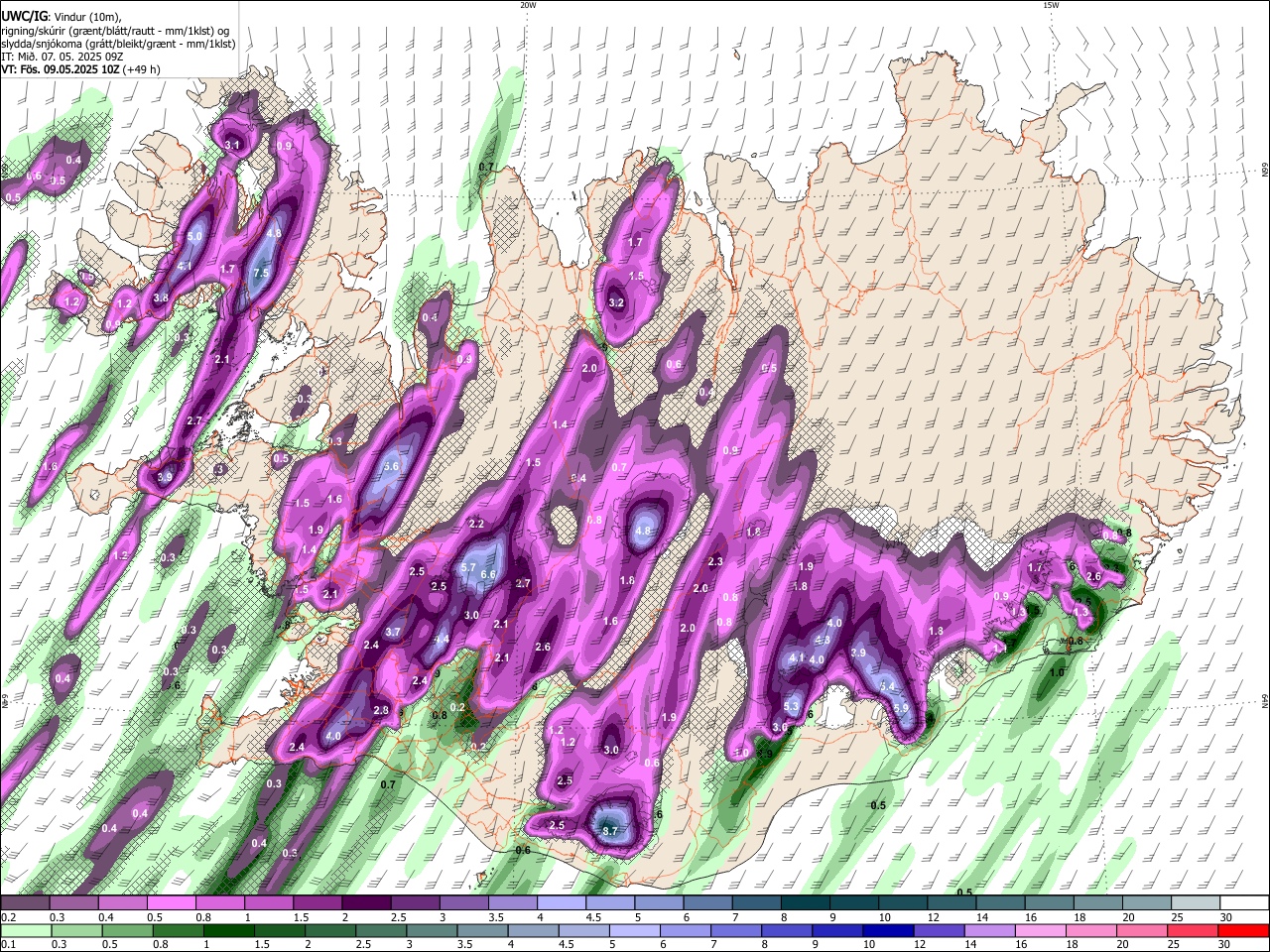The image size is (1270, 952).
Task: Click the 0.1 label in the lower legend
Action: tap(9, 945)
